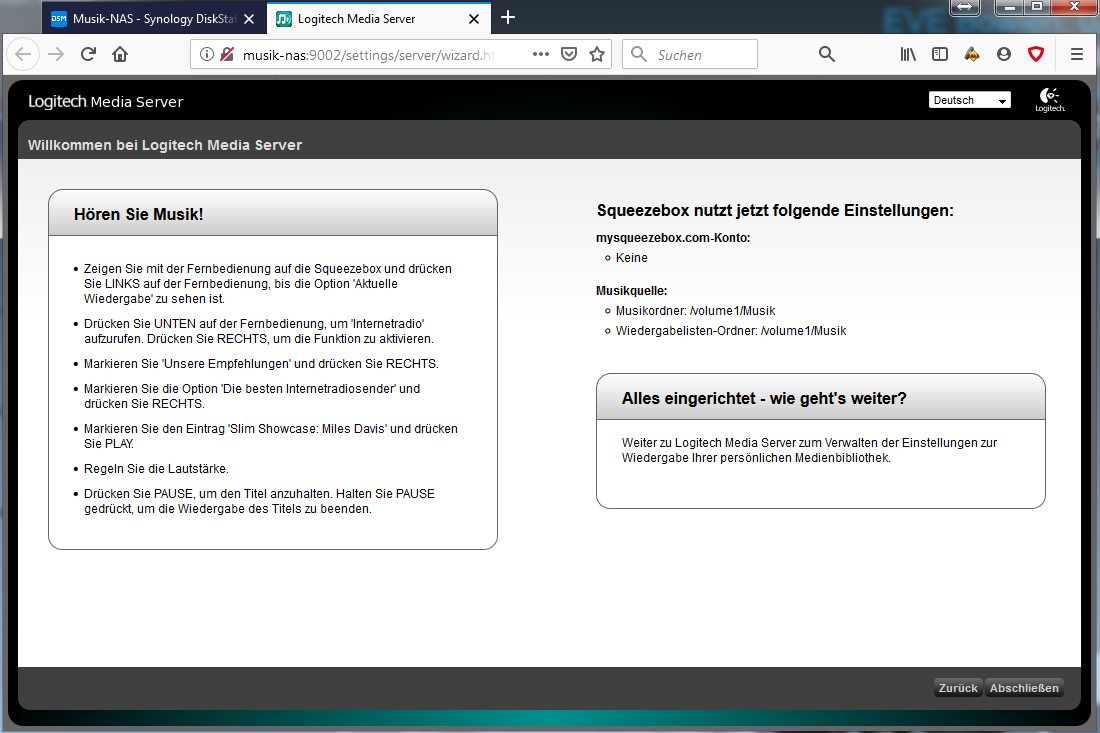1100x733 pixels.
Task: Click the double-arrow window resize icon
Action: 965,7
